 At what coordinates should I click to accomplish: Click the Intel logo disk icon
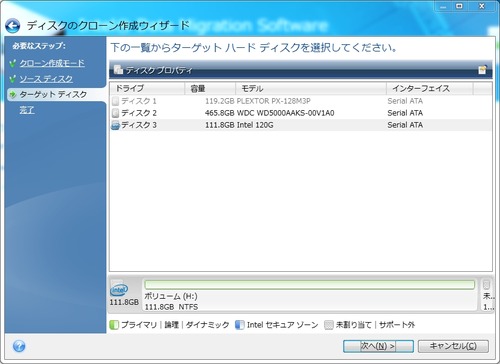coord(119,290)
